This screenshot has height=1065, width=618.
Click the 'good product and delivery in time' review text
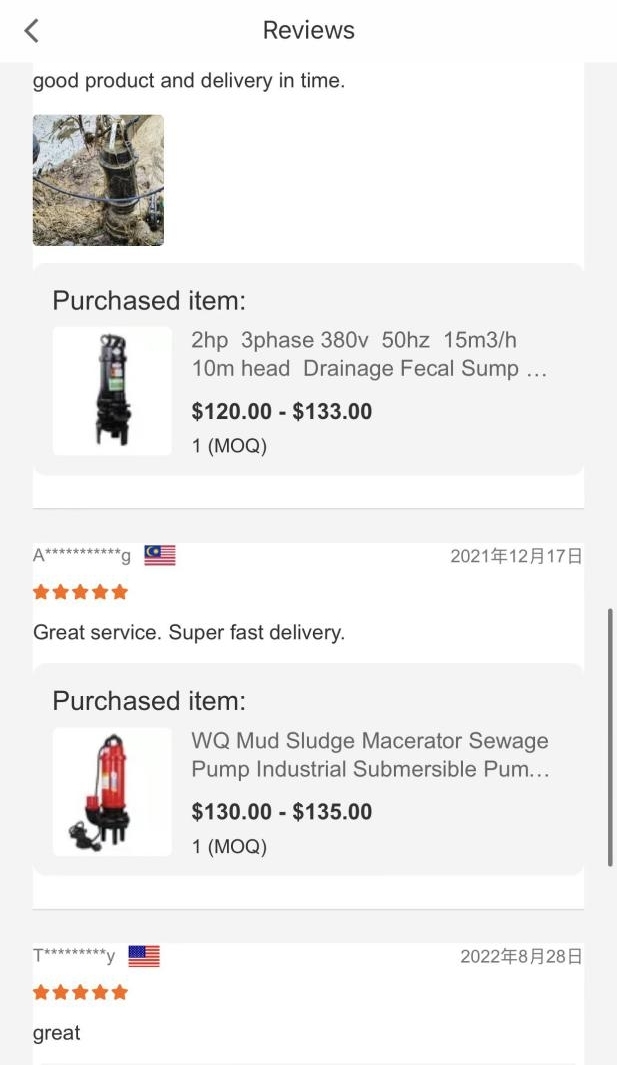click(x=189, y=81)
